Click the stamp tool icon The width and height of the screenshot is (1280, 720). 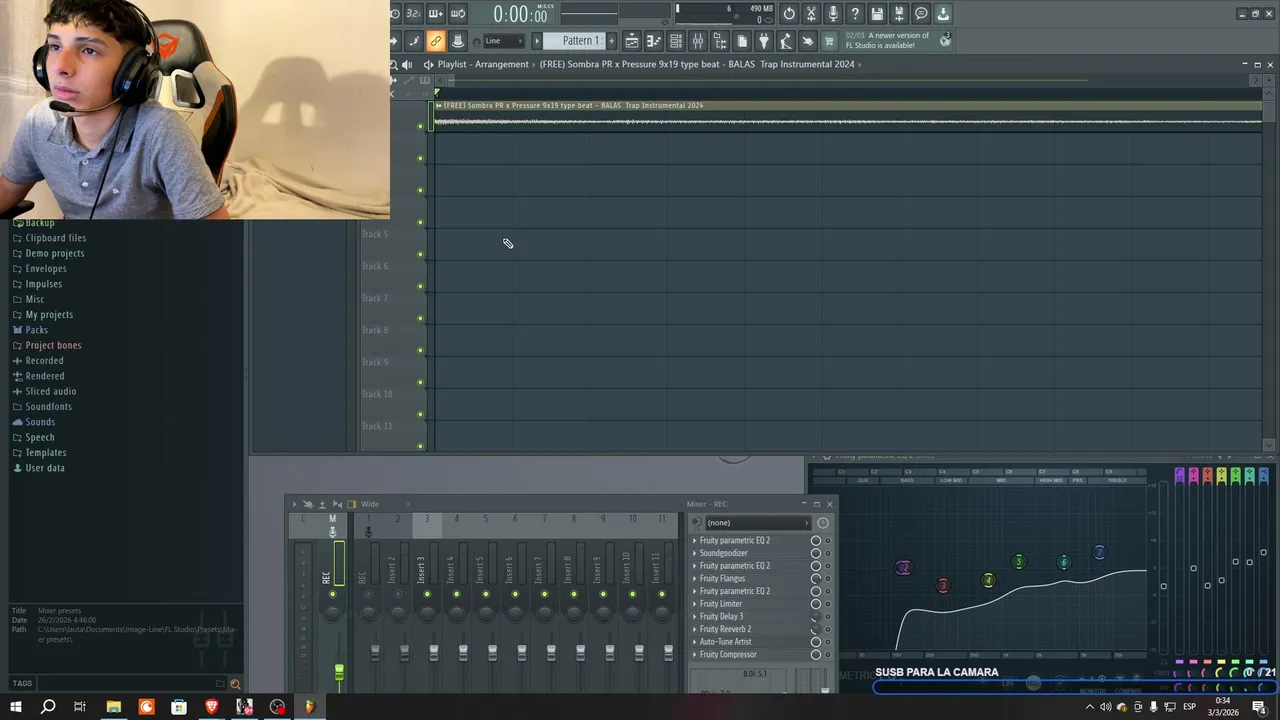[458, 41]
